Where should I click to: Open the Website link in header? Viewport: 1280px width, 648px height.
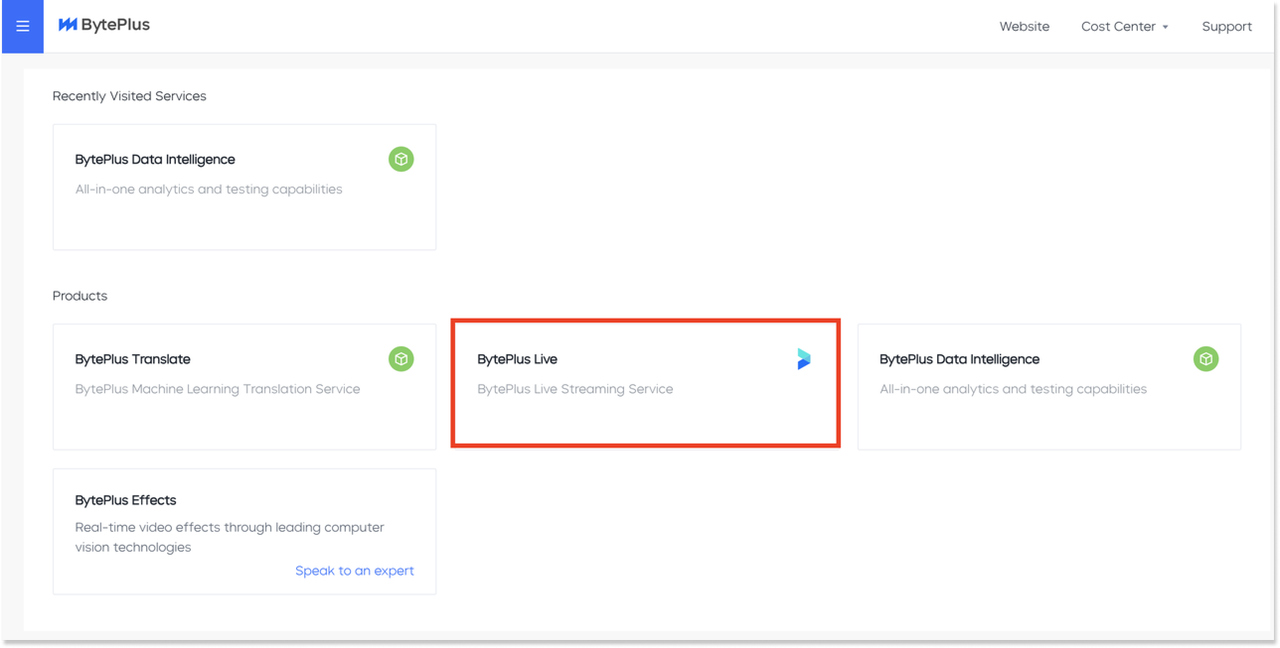coord(1024,27)
